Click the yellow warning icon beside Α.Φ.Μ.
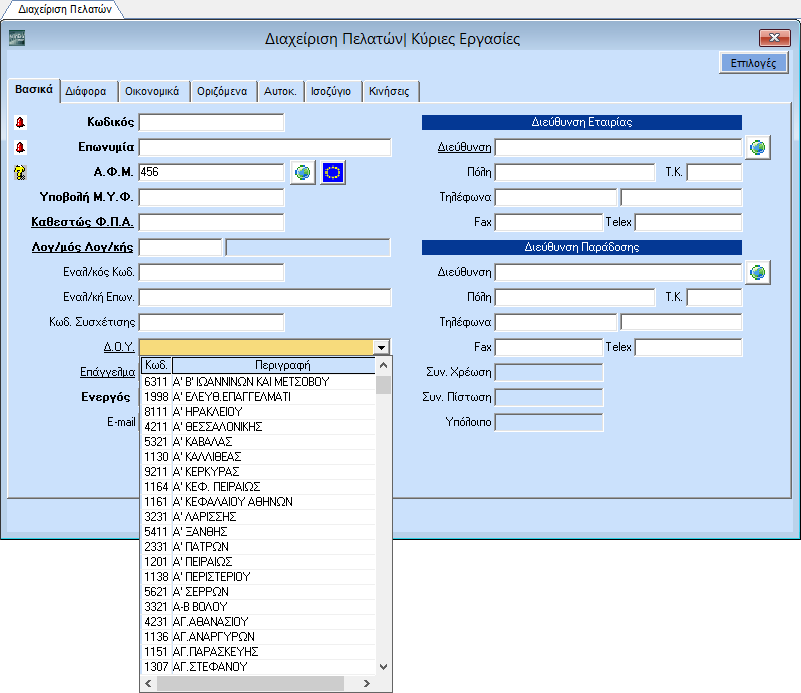Image resolution: width=801 pixels, height=693 pixels. point(20,172)
